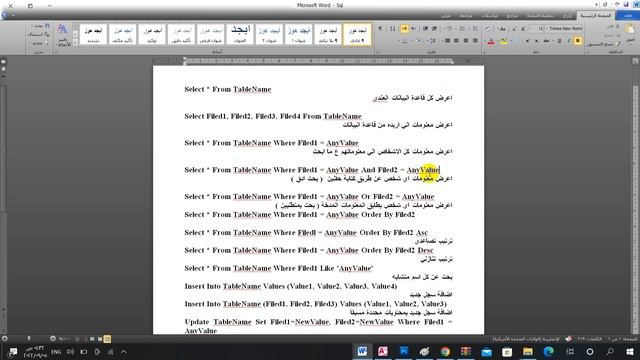The height and width of the screenshot is (360, 640).
Task: Clear all formatting with the eraser icon
Action: pos(487,29)
